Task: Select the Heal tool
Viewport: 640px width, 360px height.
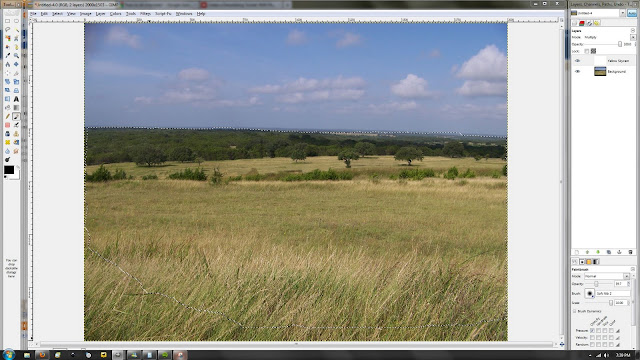Action: [7, 142]
